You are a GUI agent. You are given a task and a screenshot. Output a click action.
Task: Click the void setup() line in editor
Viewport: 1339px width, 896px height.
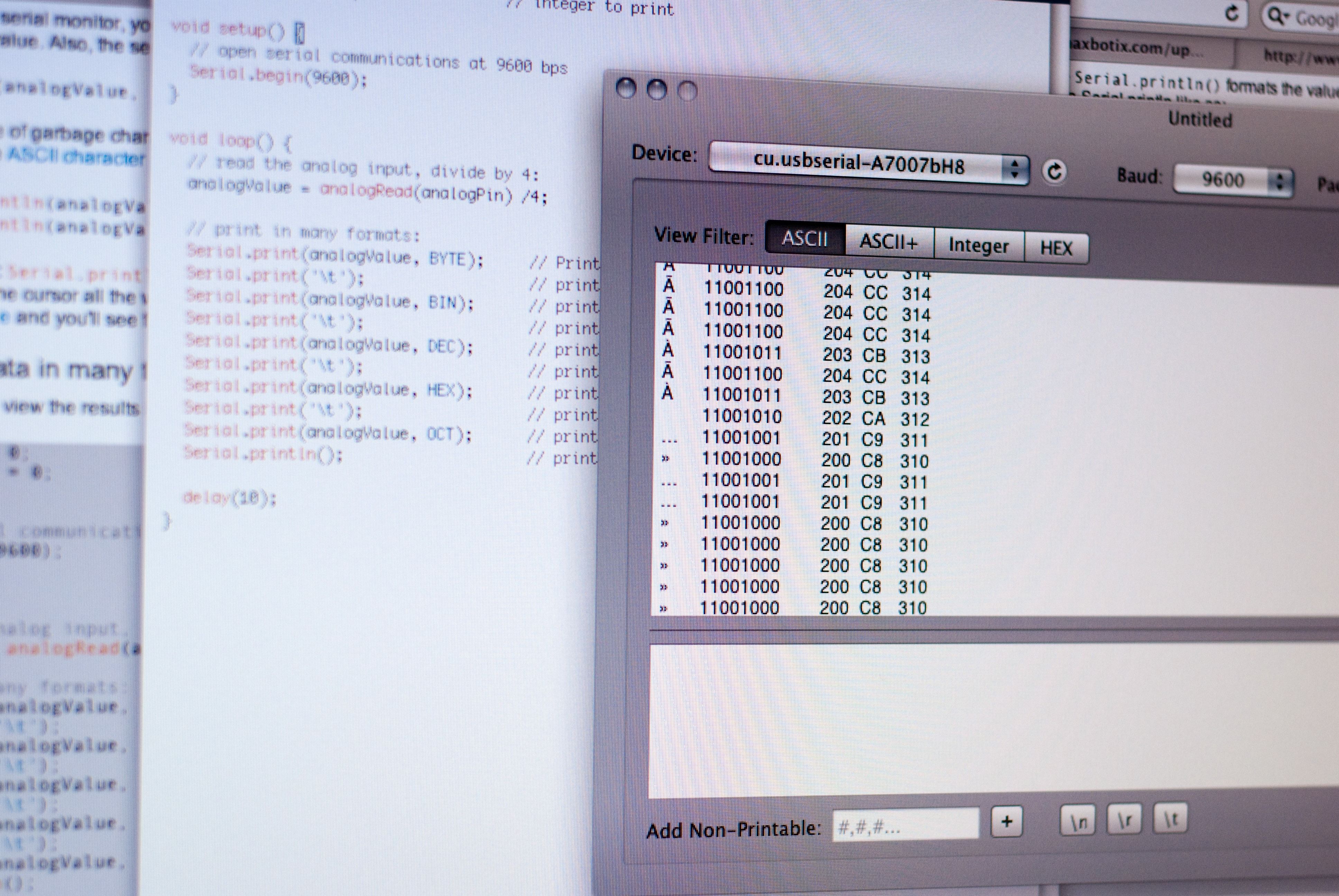coord(238,30)
